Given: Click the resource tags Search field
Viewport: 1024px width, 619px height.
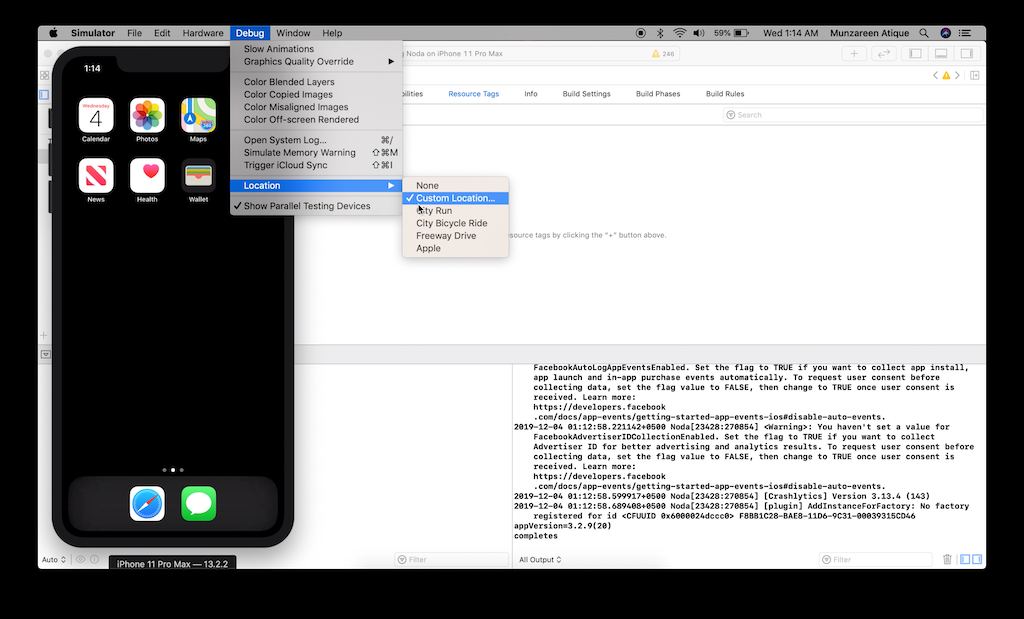Looking at the screenshot, I should pos(853,115).
